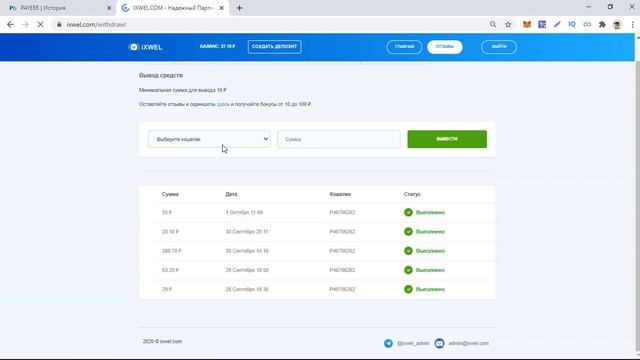640x360 pixels.
Task: Open the purple square extension icon
Action: pos(542,24)
